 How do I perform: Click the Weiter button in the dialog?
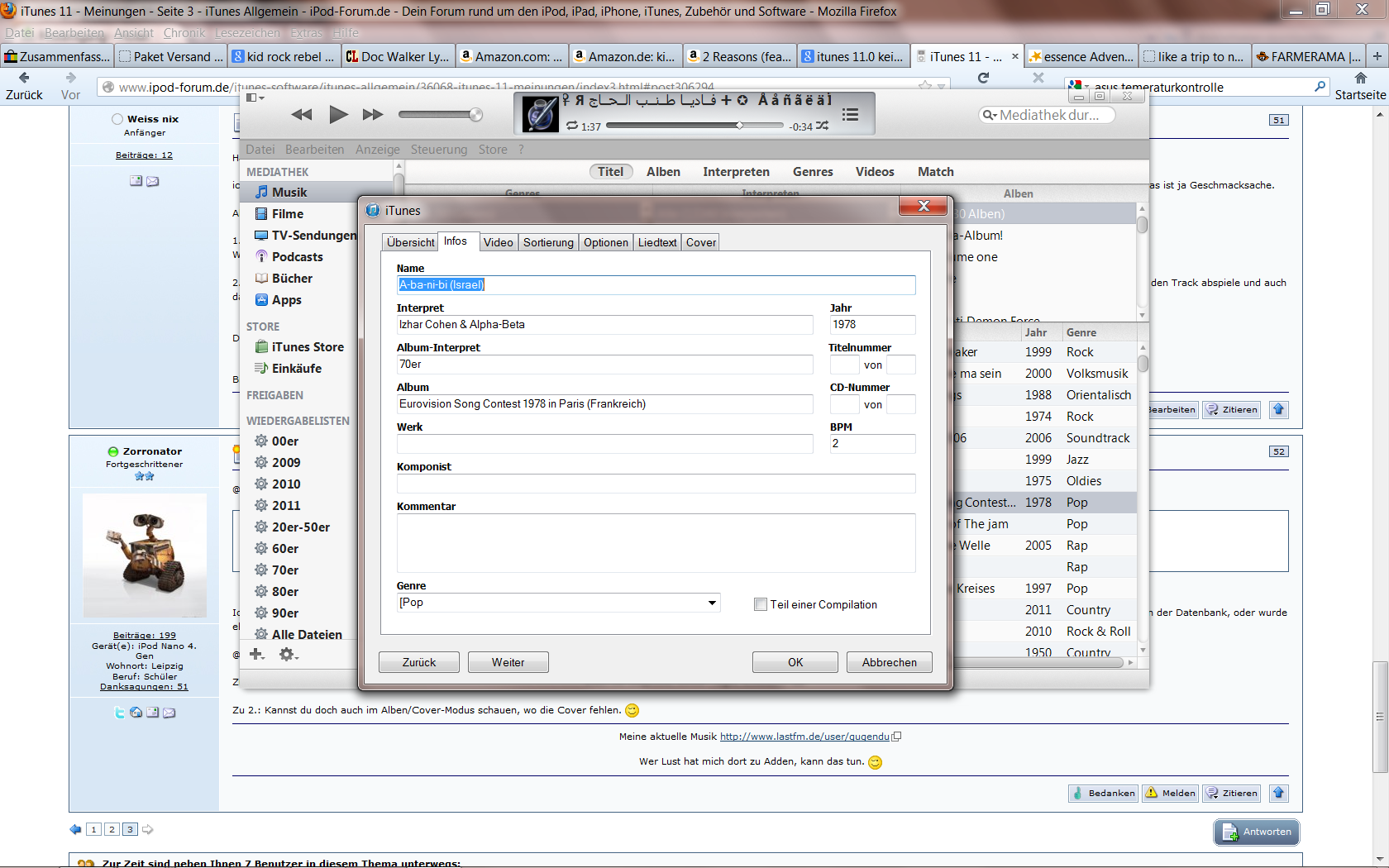click(508, 662)
